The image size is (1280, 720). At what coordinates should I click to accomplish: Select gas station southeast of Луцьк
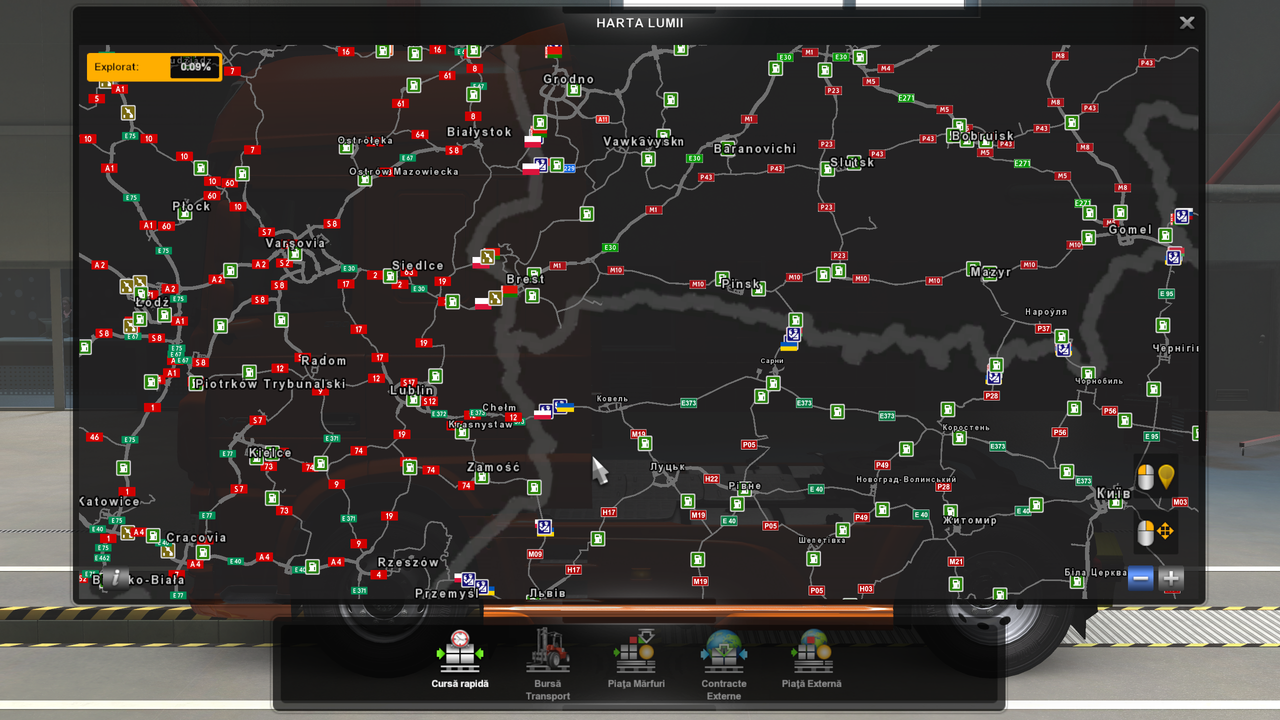tap(688, 501)
